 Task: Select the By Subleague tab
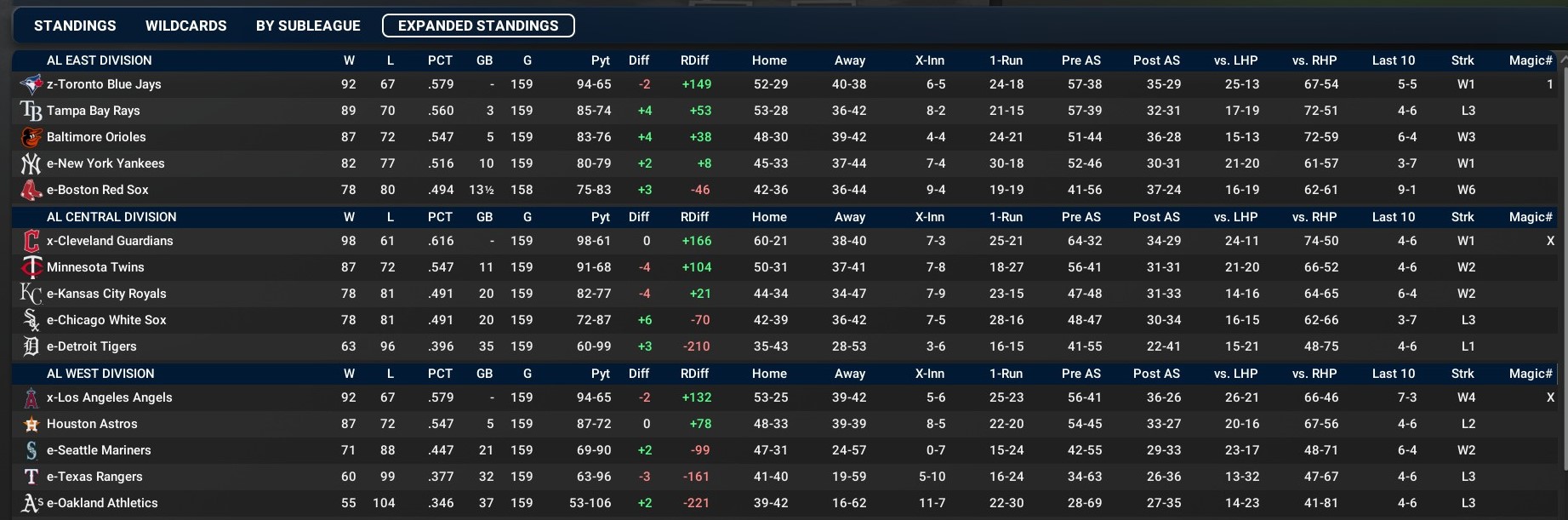click(x=308, y=26)
